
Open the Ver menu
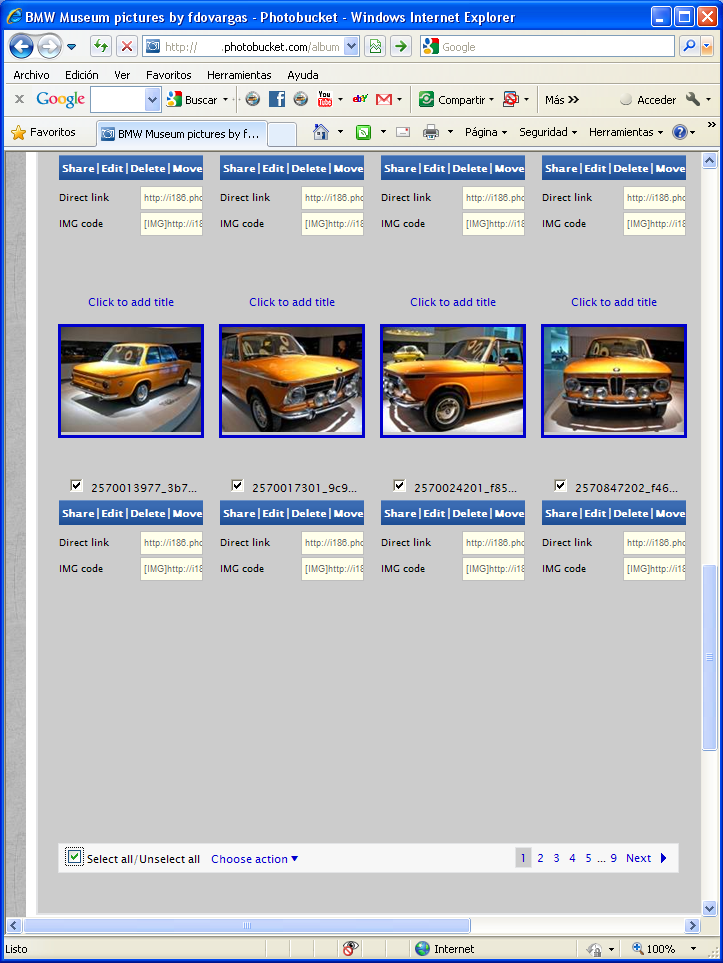click(x=122, y=75)
